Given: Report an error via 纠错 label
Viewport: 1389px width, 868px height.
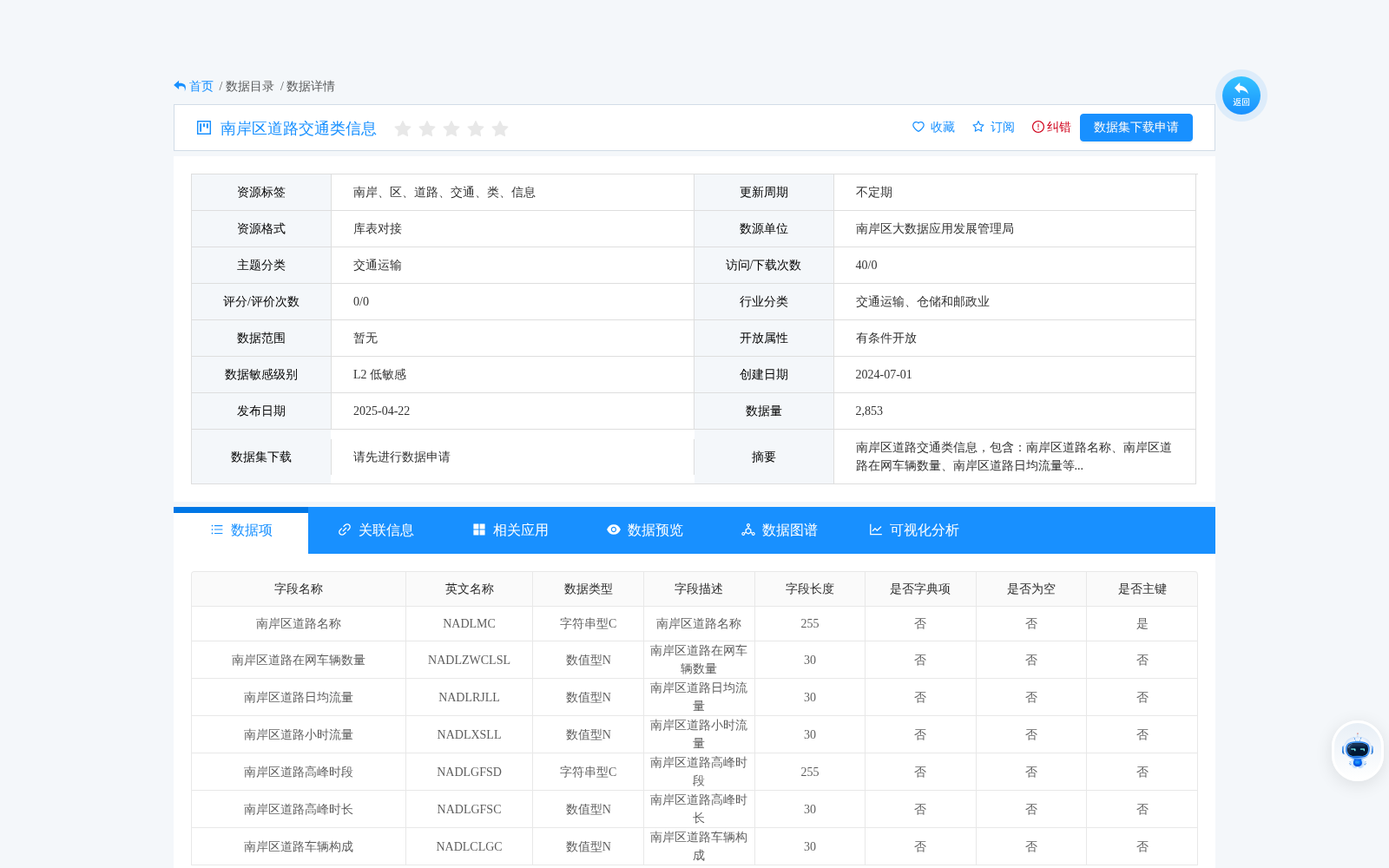Looking at the screenshot, I should point(1059,127).
